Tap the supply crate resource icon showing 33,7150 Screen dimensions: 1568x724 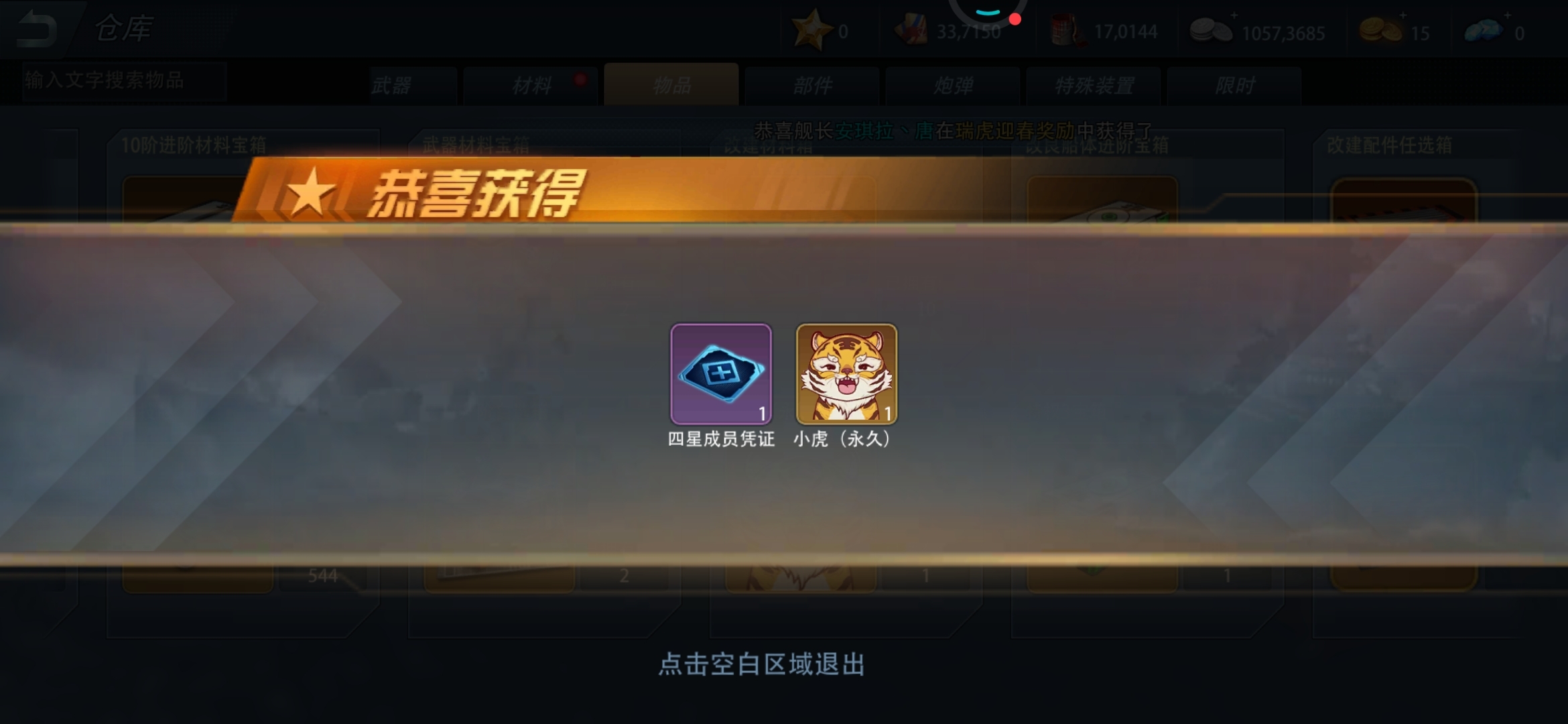912,31
